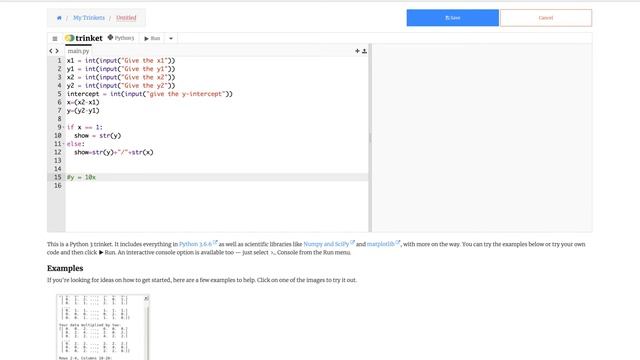This screenshot has height=360, width=640.
Task: Click line 10 'show = str(y)'
Action: coord(98,136)
